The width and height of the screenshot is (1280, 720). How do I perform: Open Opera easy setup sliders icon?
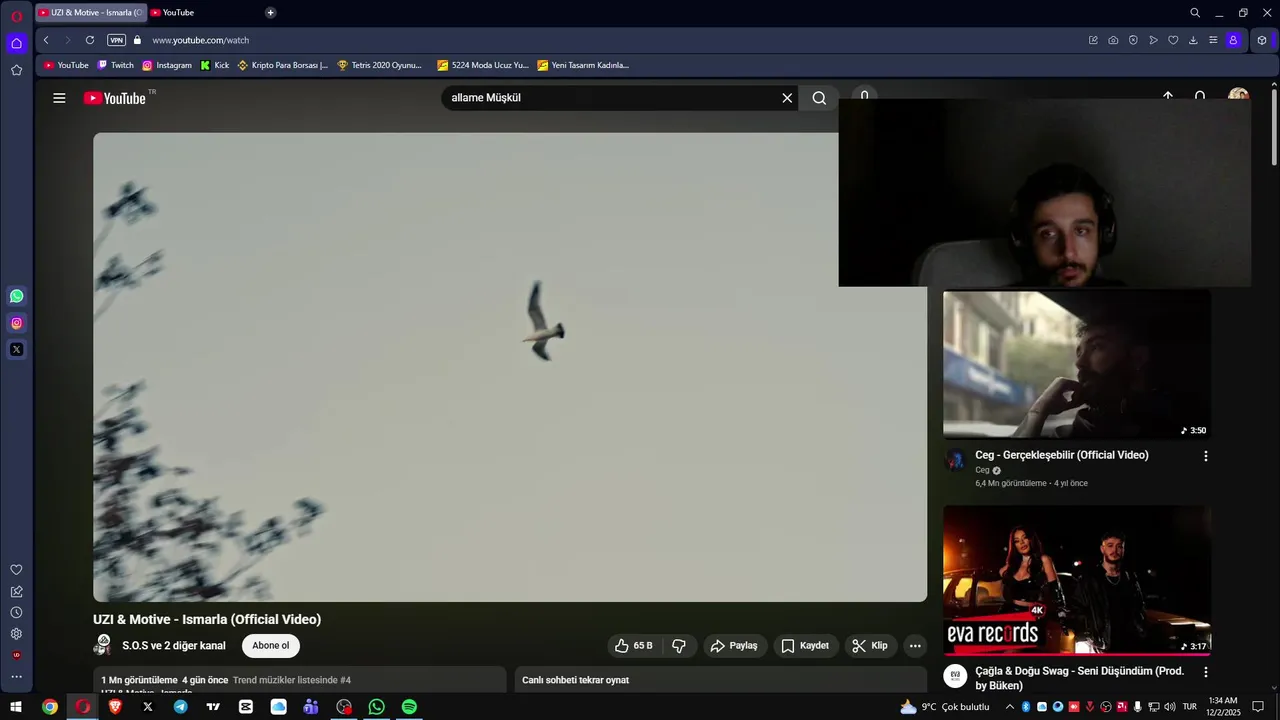tap(1213, 40)
